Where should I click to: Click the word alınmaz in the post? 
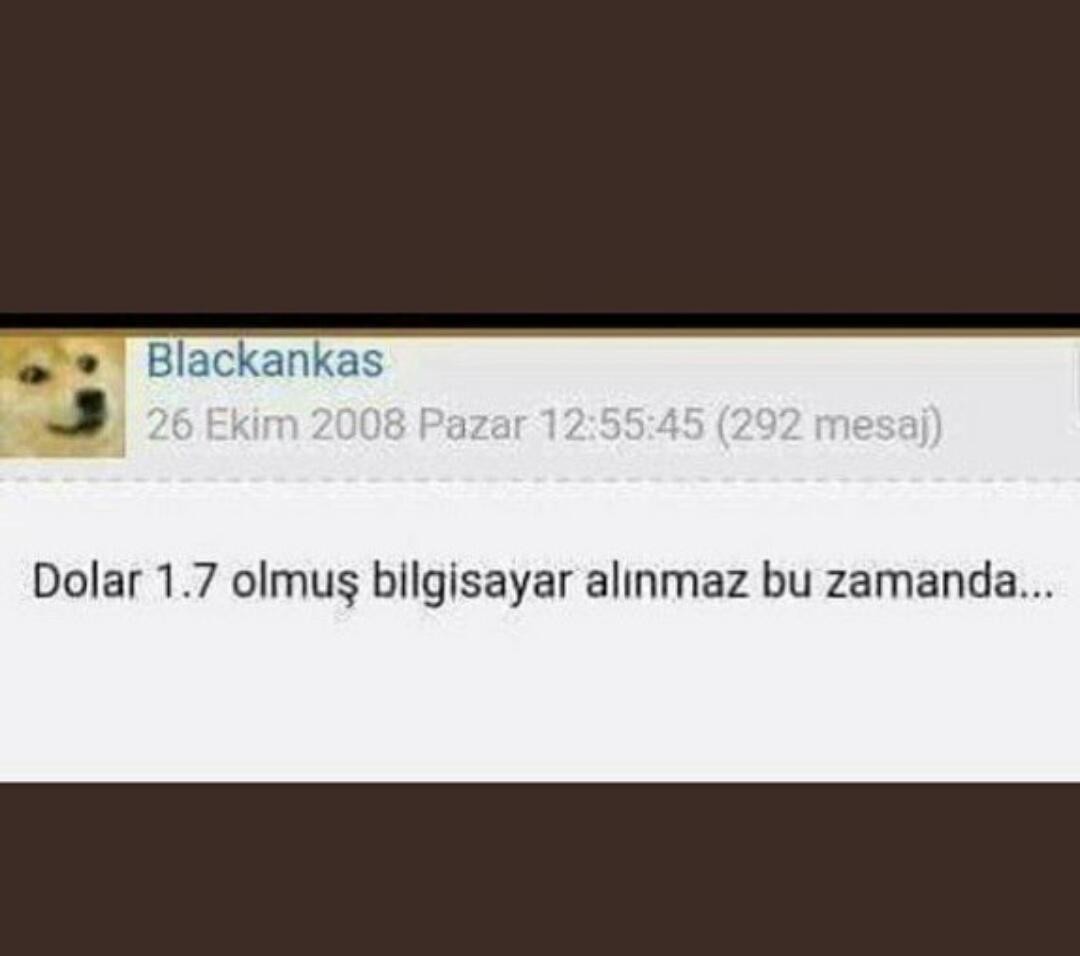[x=667, y=582]
